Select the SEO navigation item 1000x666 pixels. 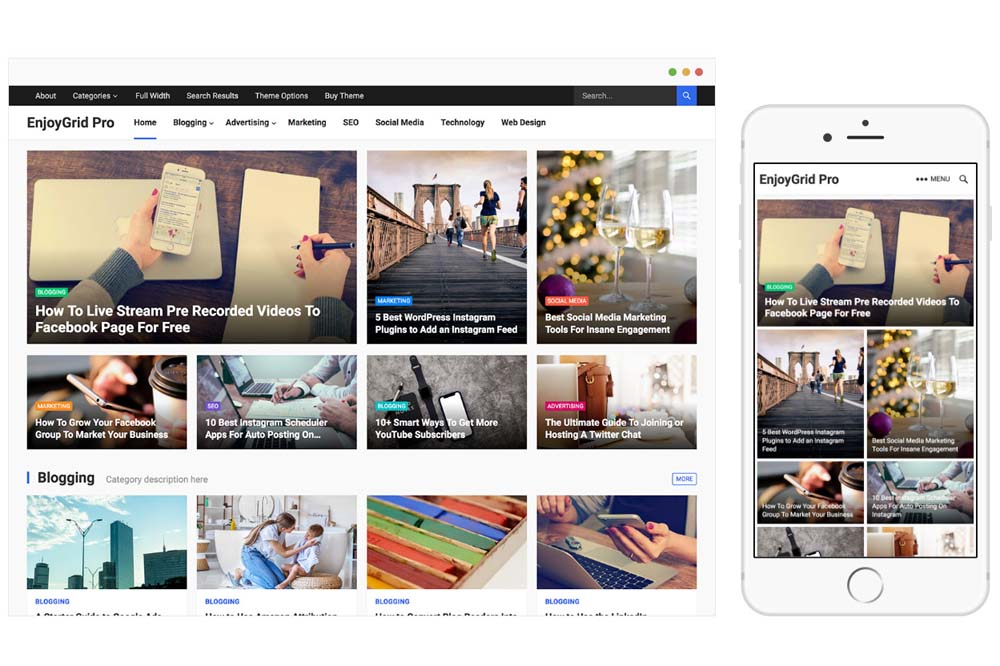pos(350,121)
